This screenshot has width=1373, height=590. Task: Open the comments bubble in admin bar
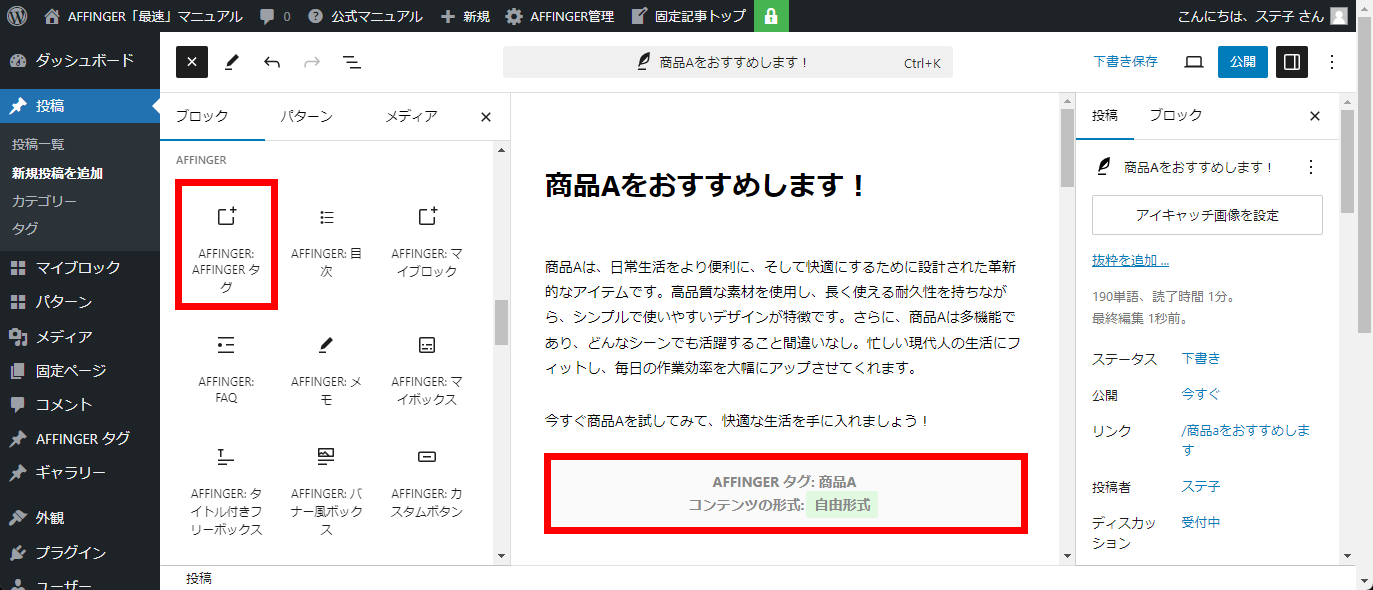pos(275,16)
